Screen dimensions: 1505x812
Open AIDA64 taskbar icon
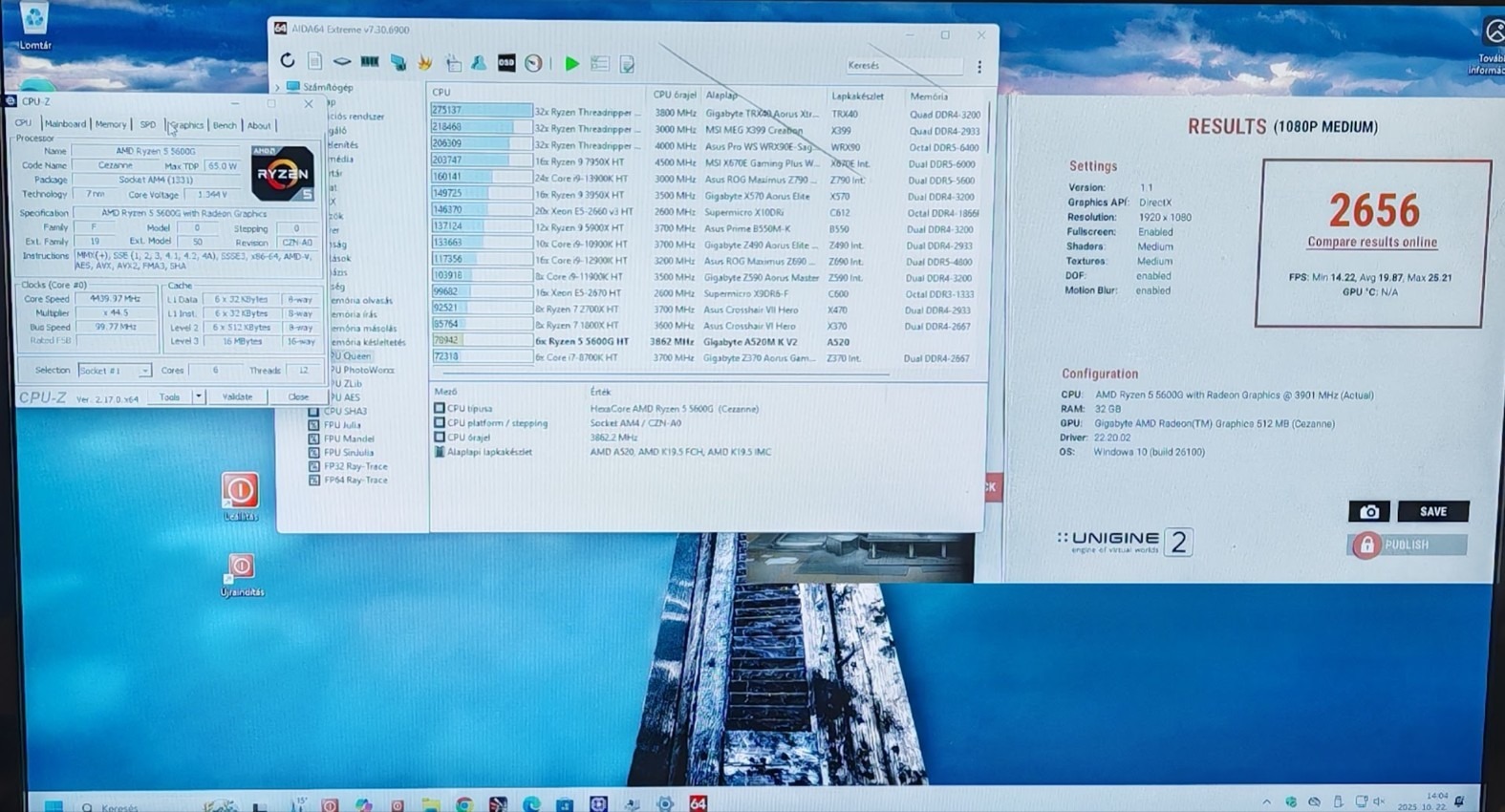pos(699,804)
